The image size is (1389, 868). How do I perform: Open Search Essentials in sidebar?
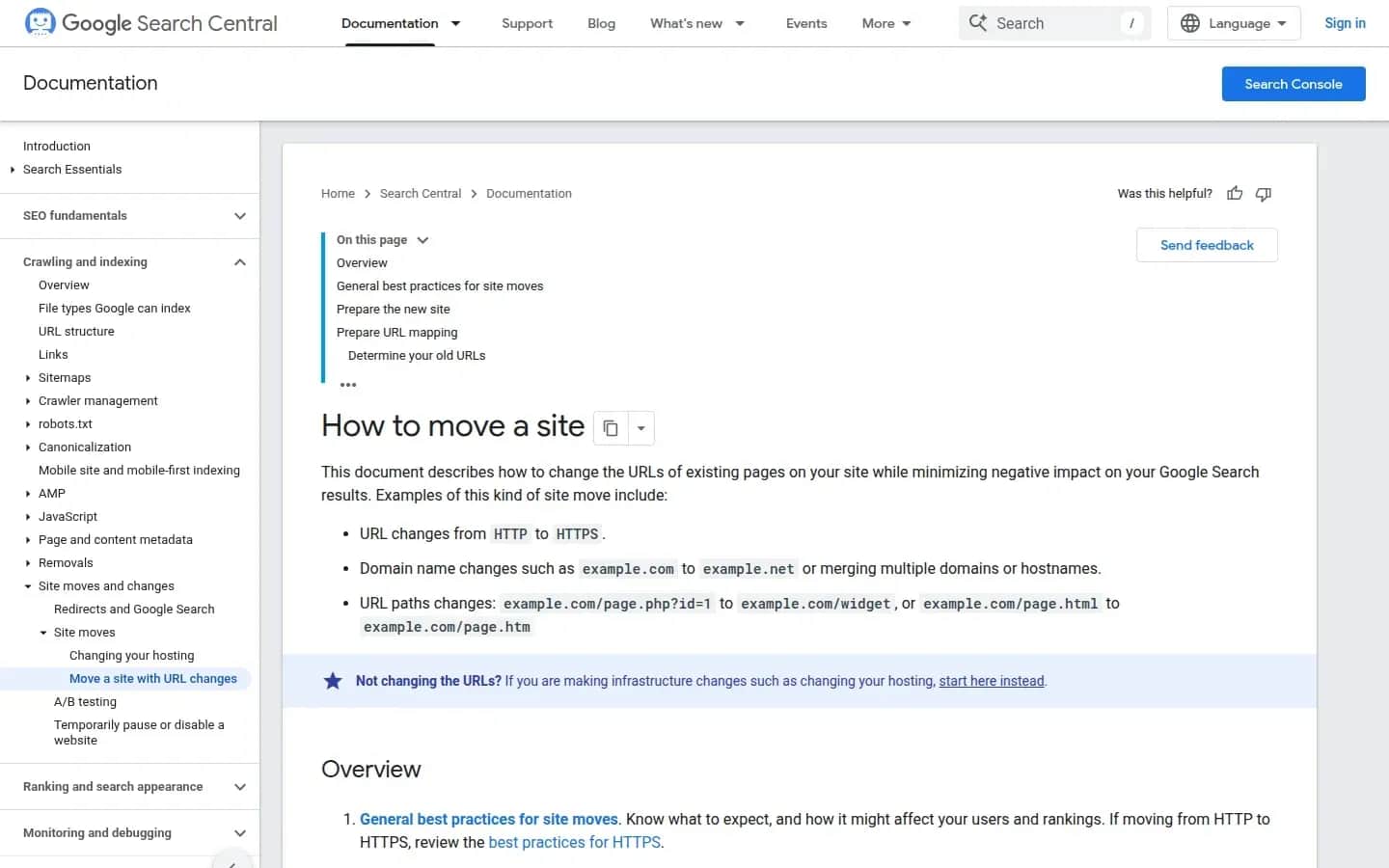(72, 170)
